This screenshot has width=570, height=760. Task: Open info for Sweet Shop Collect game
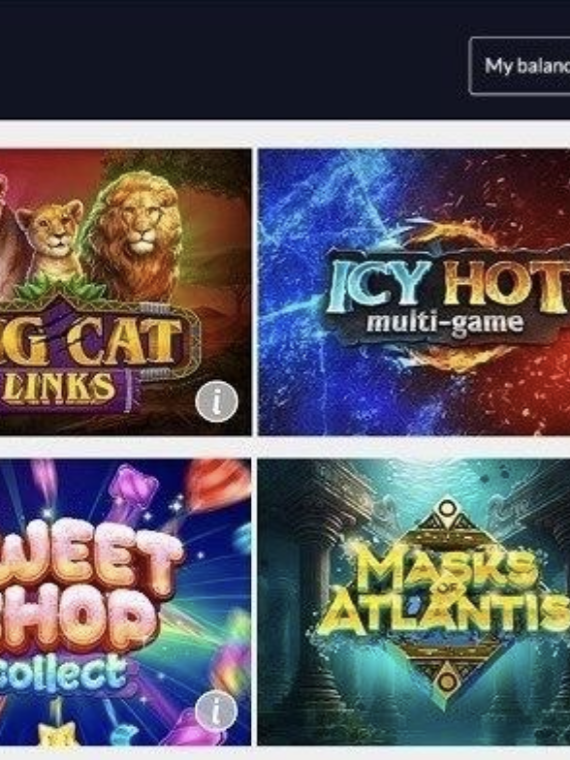217,710
